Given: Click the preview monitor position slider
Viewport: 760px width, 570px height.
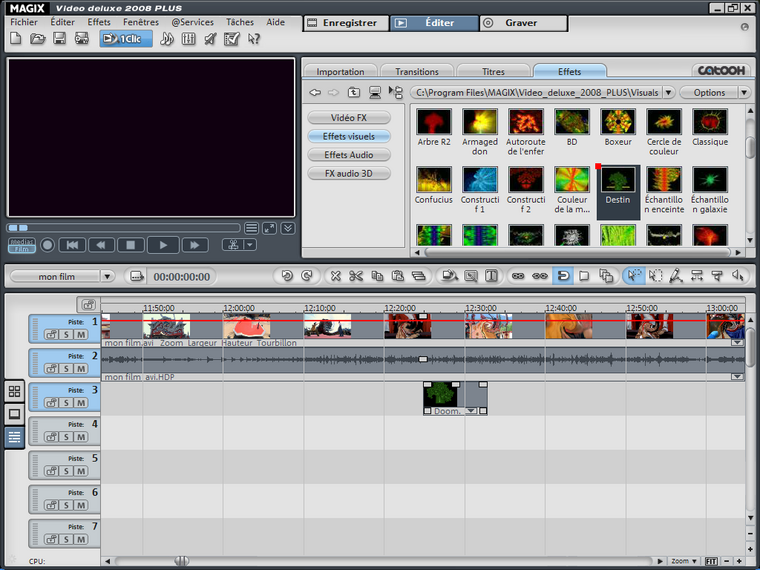Looking at the screenshot, I should (x=124, y=227).
